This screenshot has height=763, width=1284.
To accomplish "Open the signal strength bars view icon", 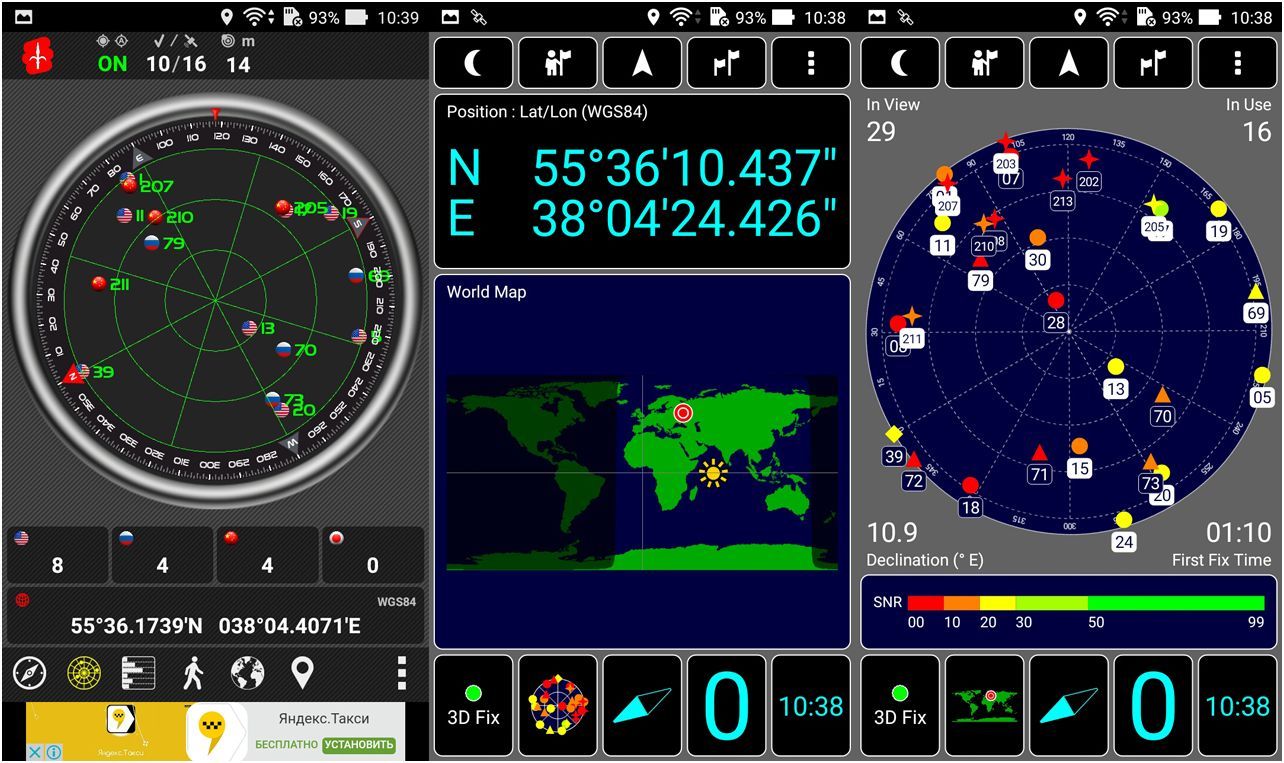I will tap(138, 673).
